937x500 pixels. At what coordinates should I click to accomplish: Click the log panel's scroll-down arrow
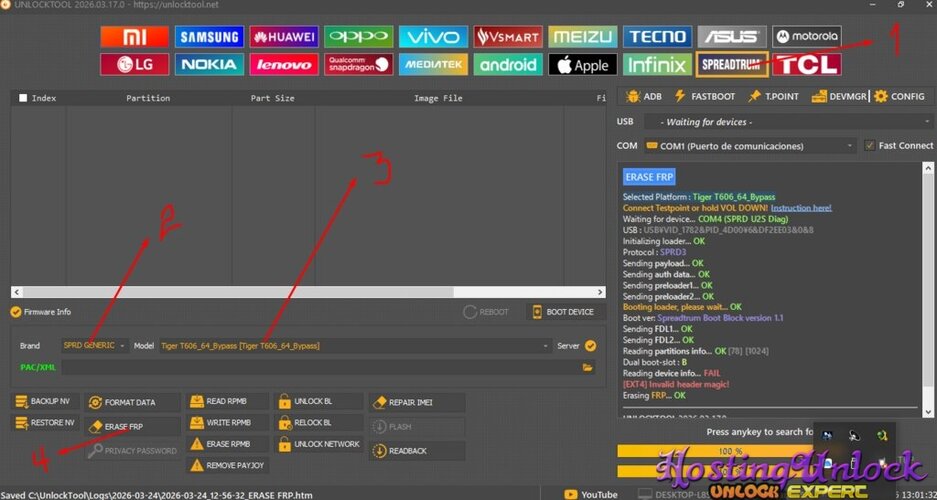927,412
